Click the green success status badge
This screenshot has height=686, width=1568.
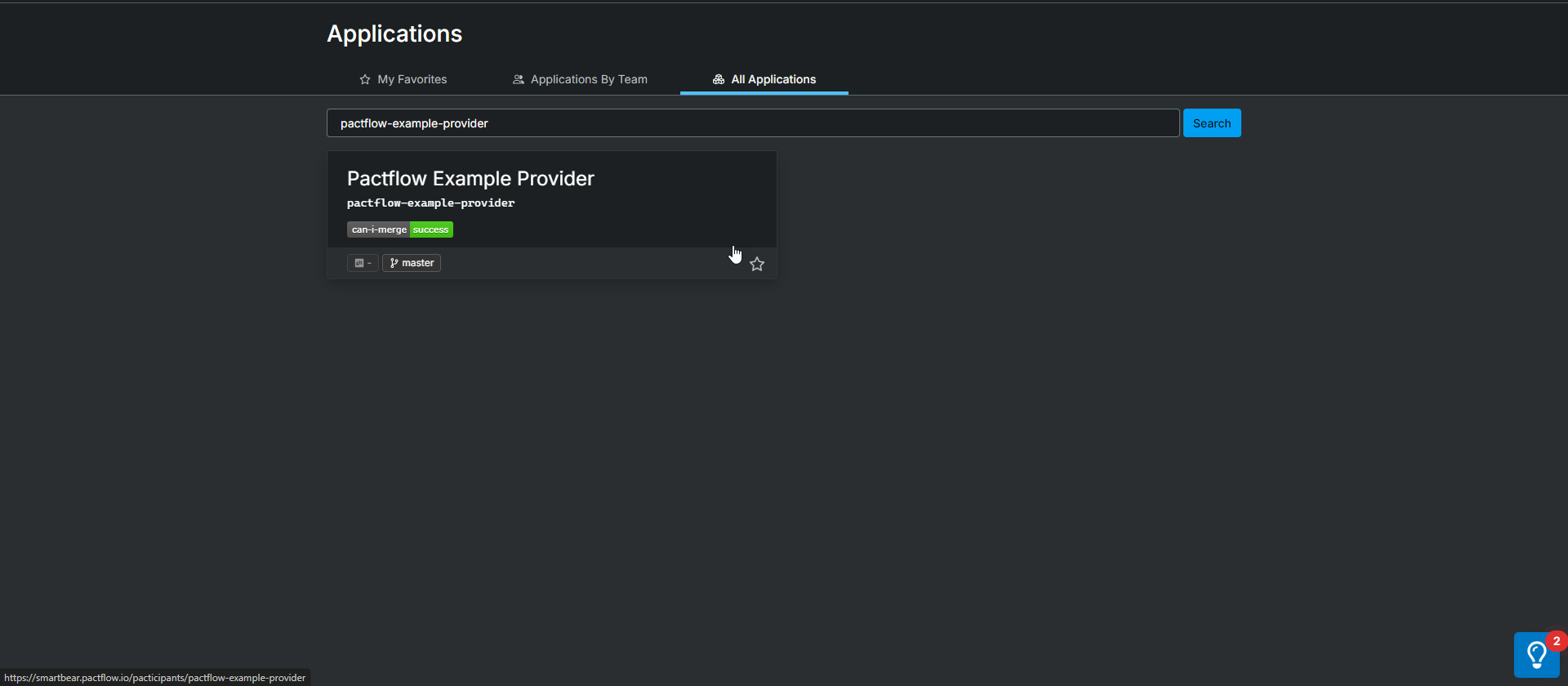point(430,229)
